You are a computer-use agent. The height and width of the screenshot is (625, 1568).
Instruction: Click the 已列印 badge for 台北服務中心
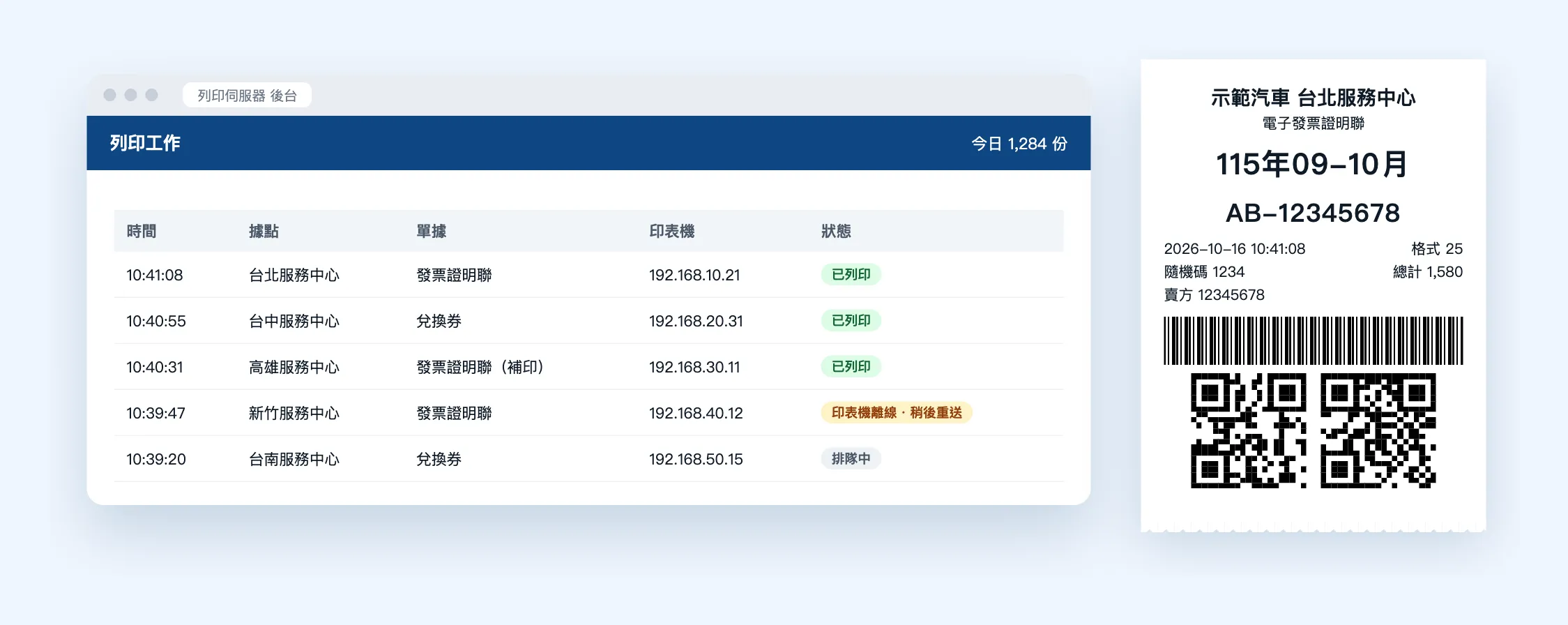(851, 274)
